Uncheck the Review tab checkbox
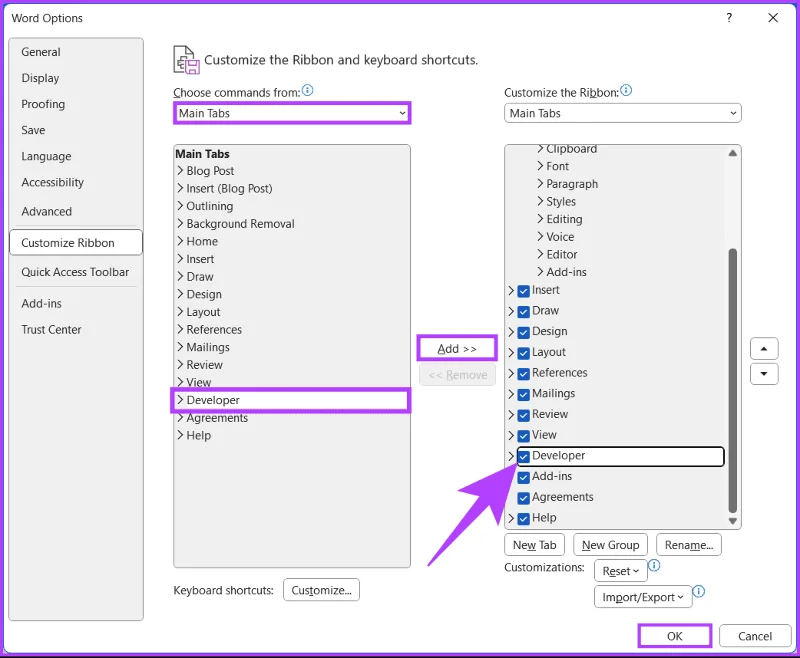Viewport: 800px width, 658px height. (523, 415)
